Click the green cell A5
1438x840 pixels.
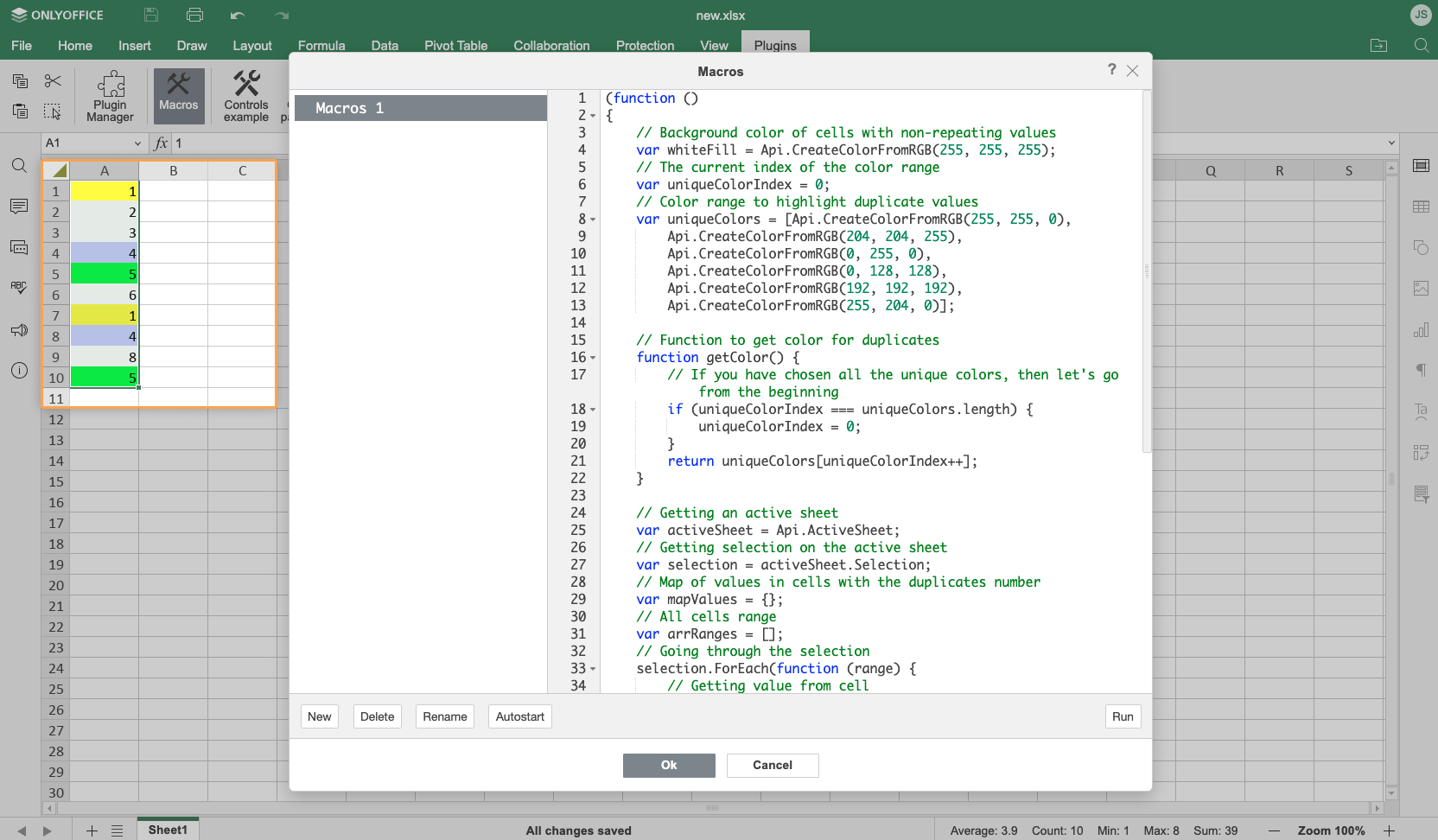coord(104,274)
